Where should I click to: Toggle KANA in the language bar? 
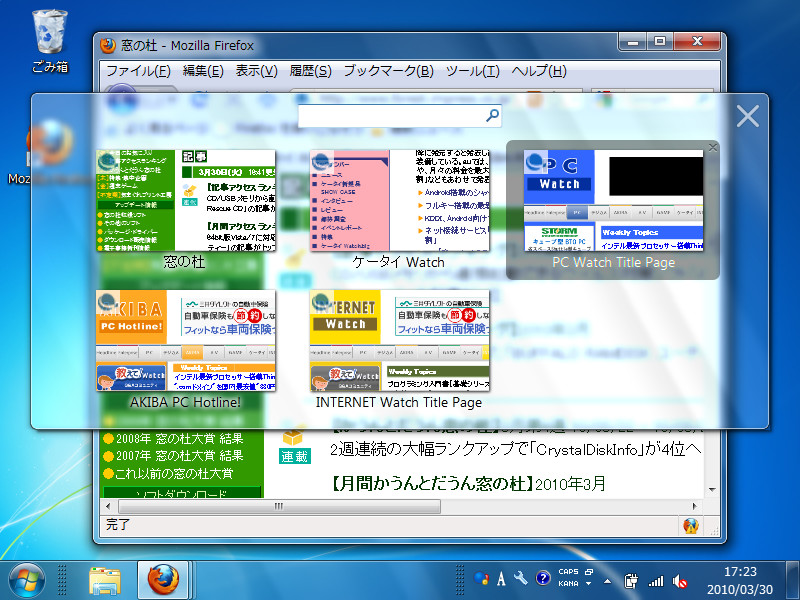[x=568, y=584]
